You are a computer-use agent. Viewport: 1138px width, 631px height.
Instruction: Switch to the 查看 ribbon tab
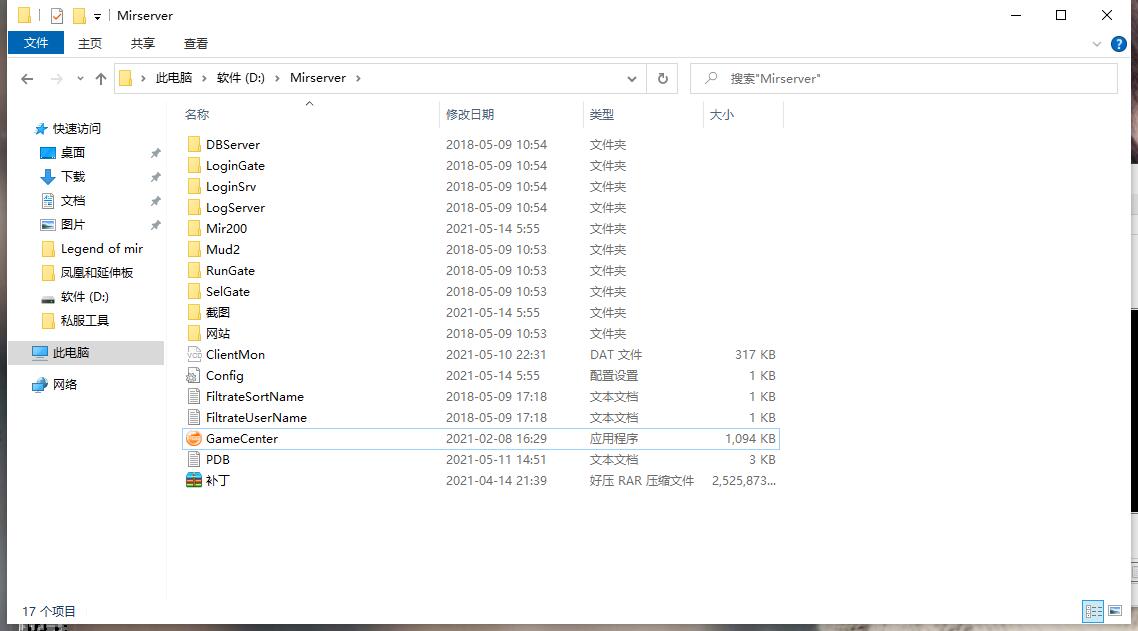click(x=196, y=43)
